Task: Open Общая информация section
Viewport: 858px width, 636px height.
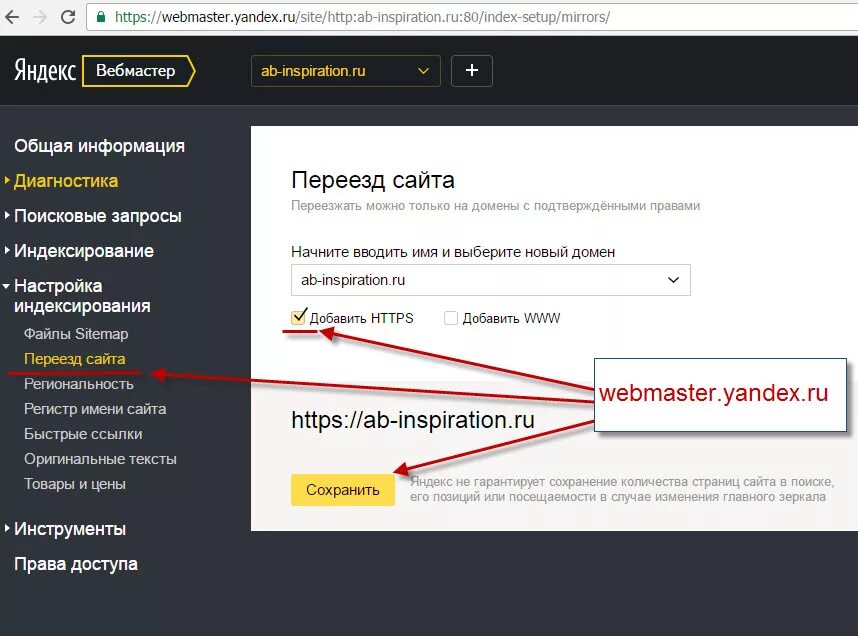Action: tap(100, 146)
